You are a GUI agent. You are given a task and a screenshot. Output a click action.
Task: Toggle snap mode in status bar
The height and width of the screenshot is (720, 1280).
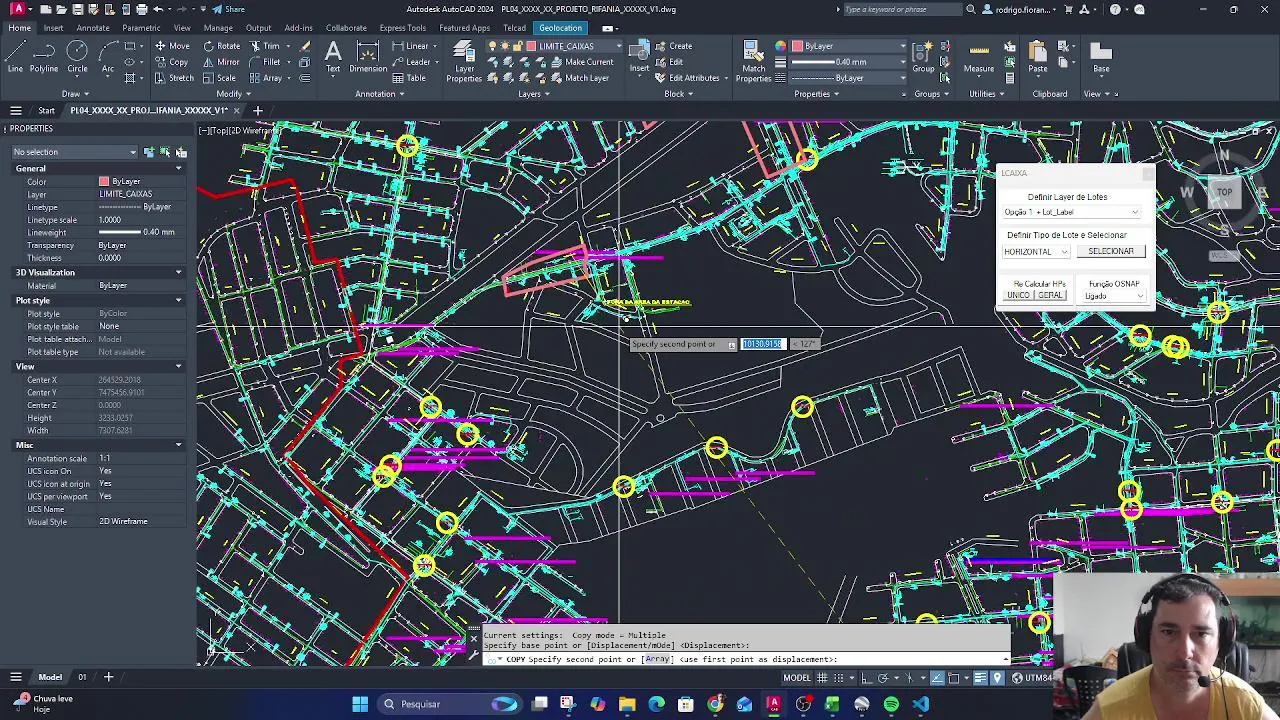click(x=838, y=678)
